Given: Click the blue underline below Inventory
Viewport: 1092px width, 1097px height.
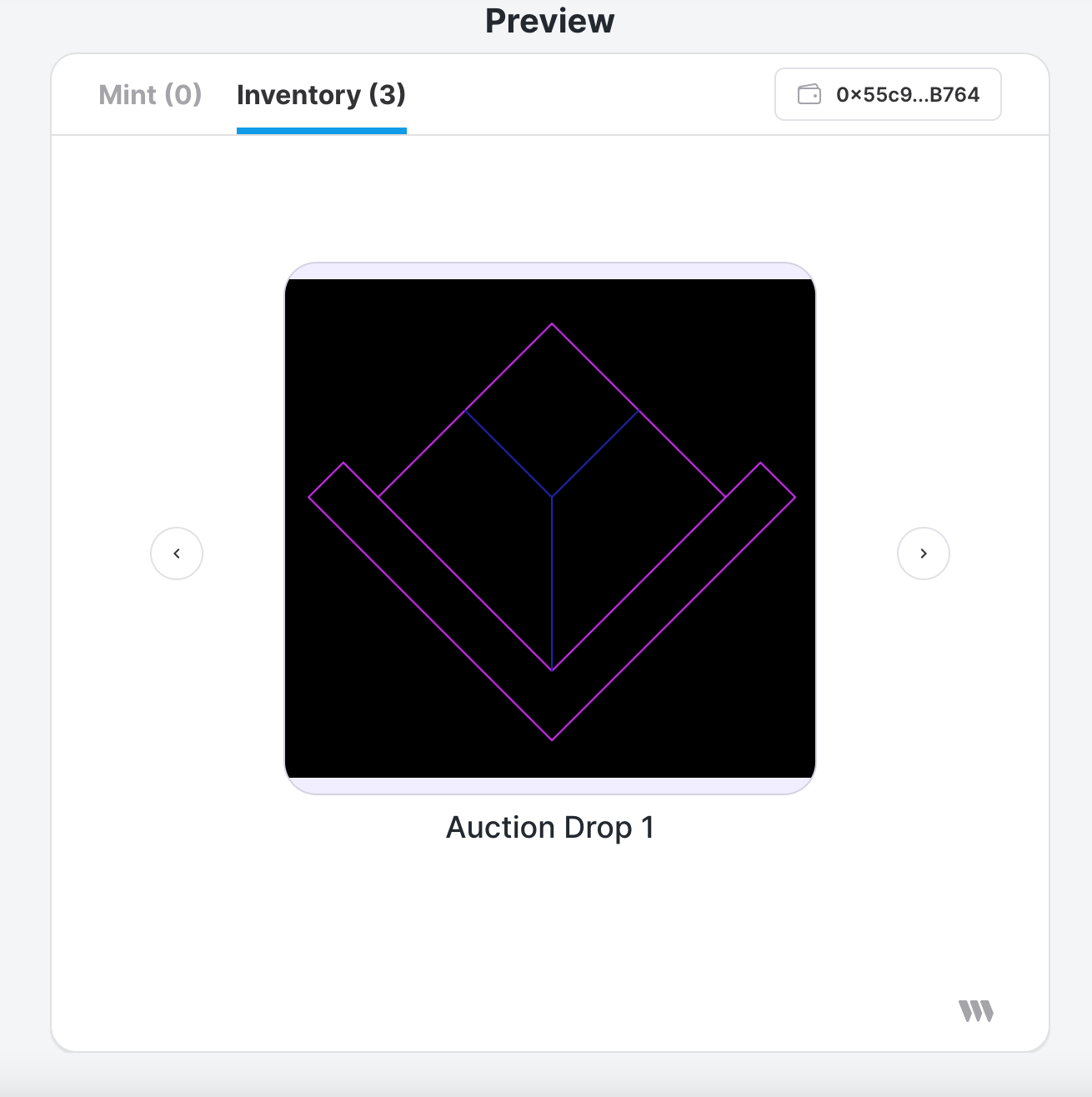Looking at the screenshot, I should click(x=322, y=131).
